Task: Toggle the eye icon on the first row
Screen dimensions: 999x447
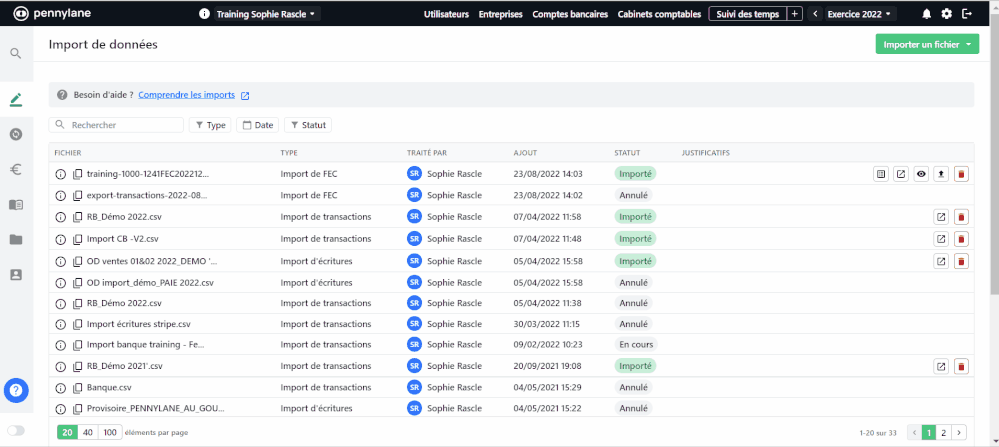Action: coord(921,174)
